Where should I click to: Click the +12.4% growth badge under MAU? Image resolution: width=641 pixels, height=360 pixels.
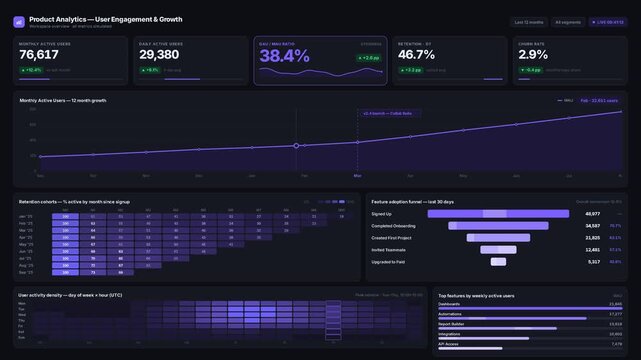tap(31, 70)
